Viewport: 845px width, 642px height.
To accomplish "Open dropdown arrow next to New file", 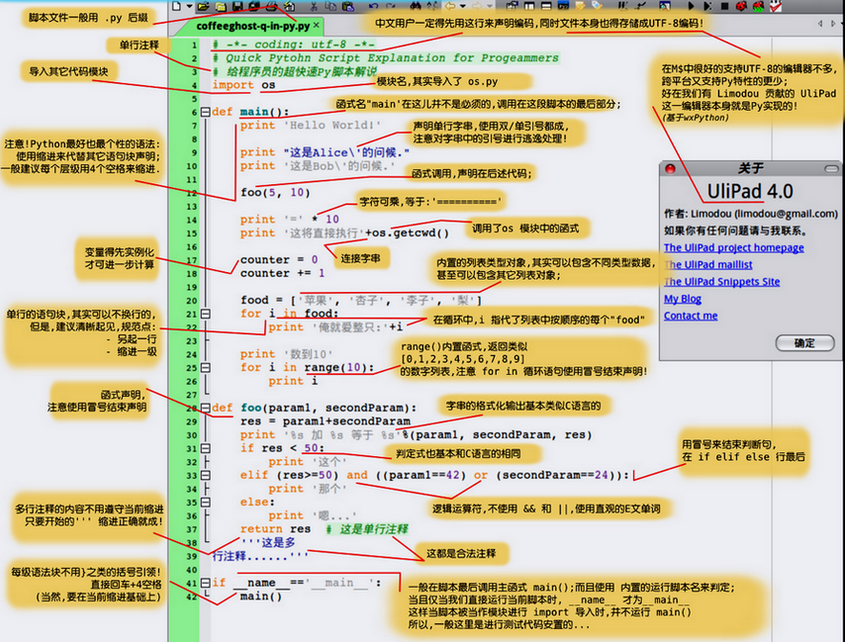I will [x=190, y=6].
